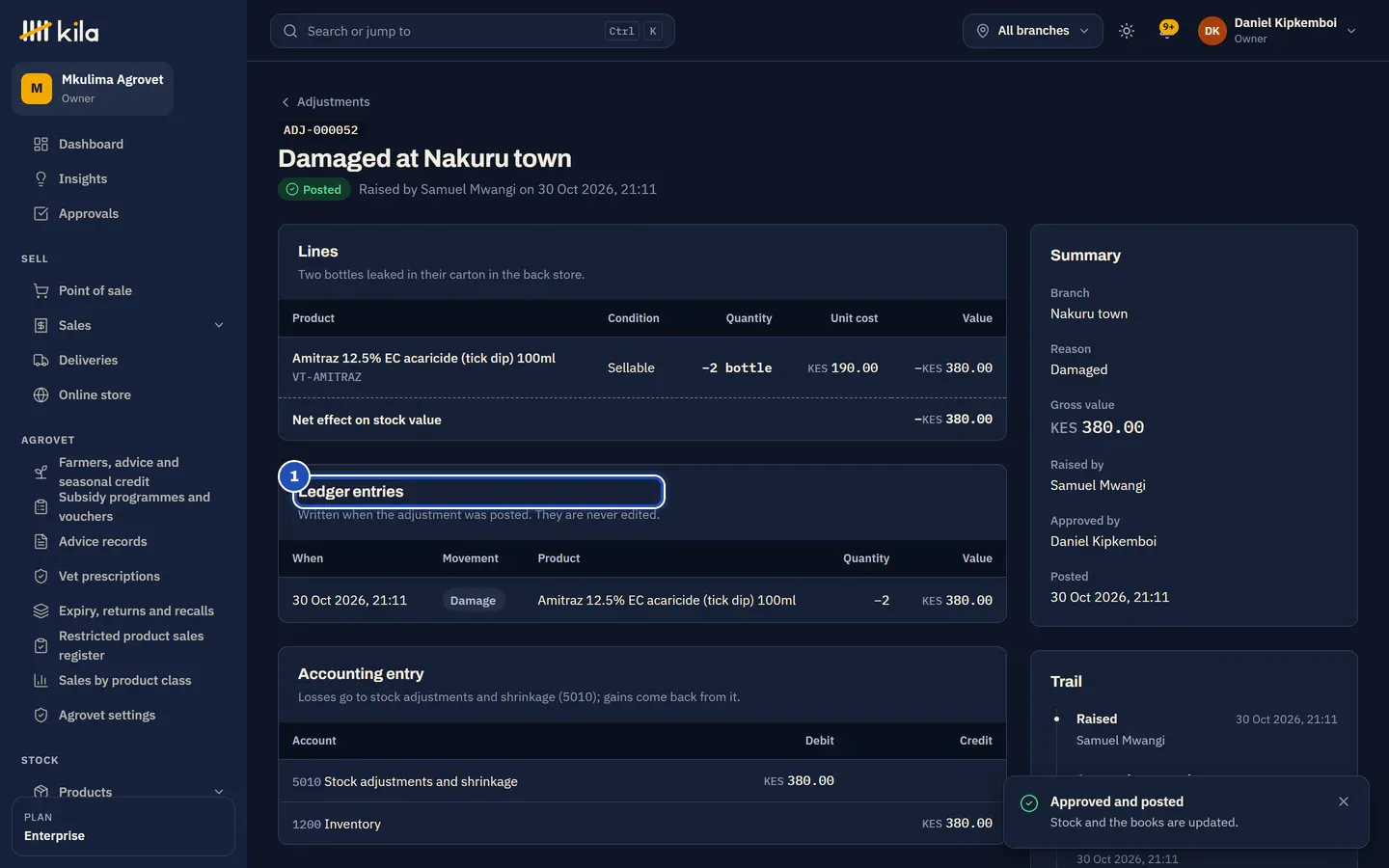
Task: Click the Expiry, returns and recalls icon
Action: [41, 611]
